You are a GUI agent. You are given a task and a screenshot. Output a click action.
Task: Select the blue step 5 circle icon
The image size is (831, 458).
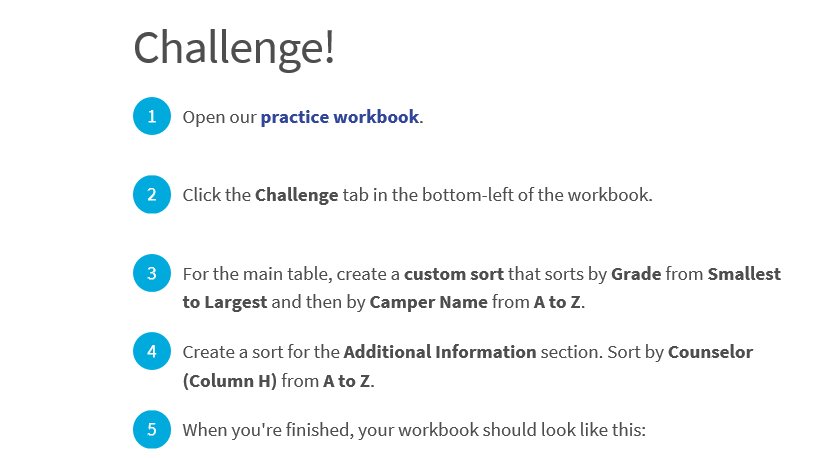152,429
